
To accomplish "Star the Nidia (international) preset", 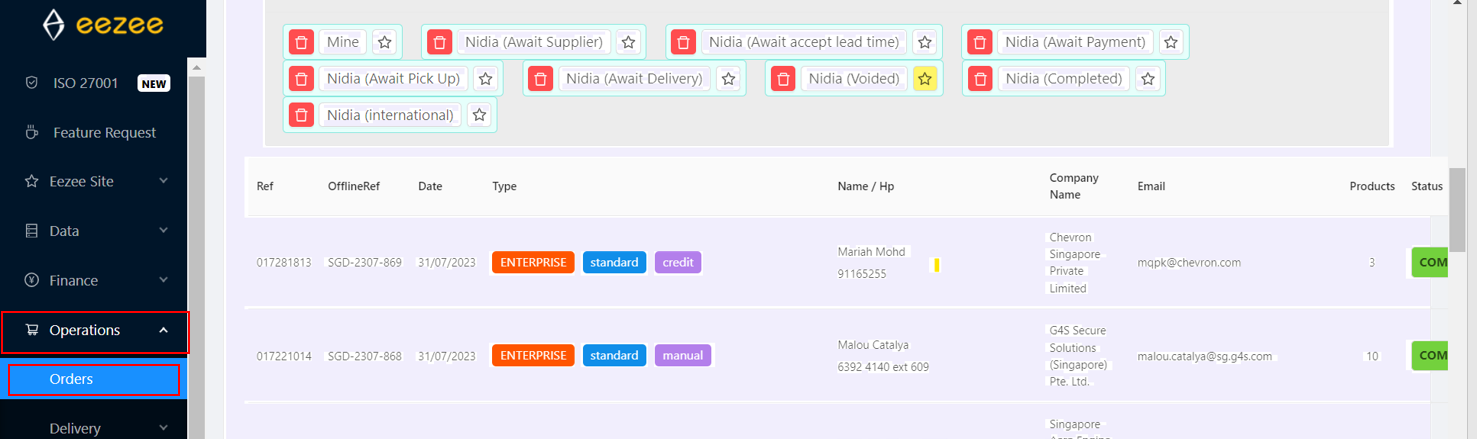I will (x=479, y=115).
